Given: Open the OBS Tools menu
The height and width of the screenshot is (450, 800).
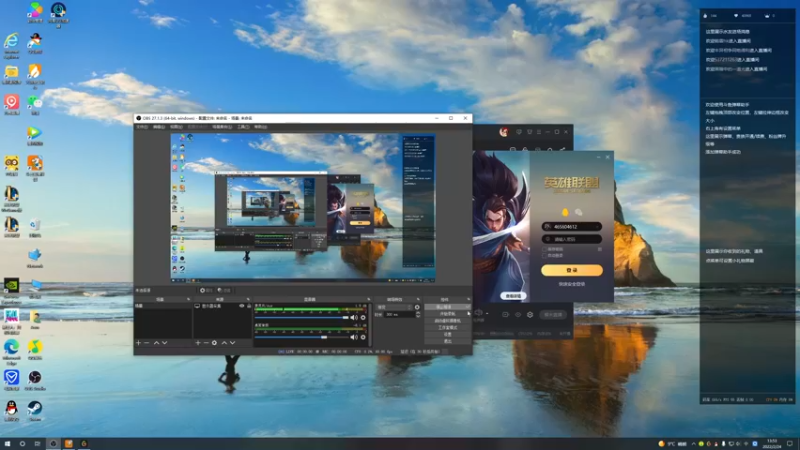Looking at the screenshot, I should tap(243, 127).
